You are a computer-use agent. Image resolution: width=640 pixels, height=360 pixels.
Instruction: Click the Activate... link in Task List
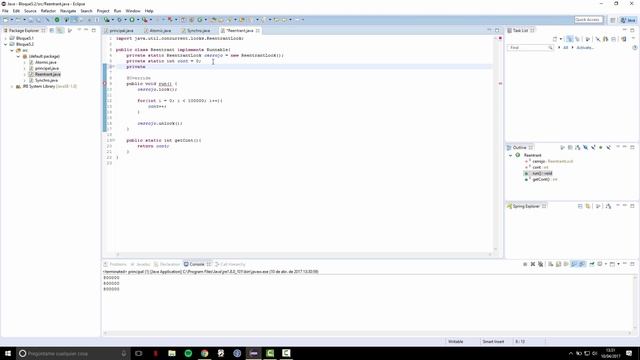(585, 48)
